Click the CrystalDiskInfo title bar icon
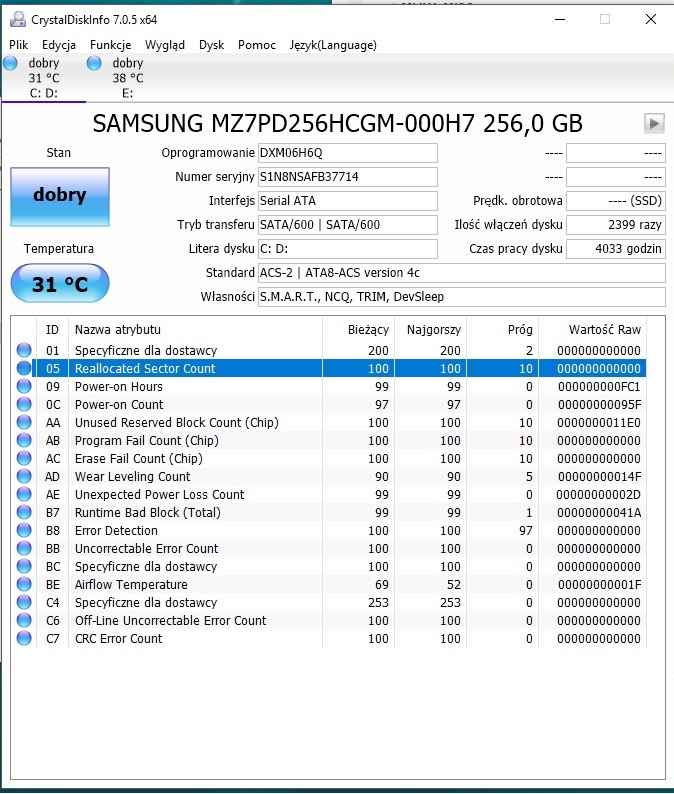 [18, 19]
